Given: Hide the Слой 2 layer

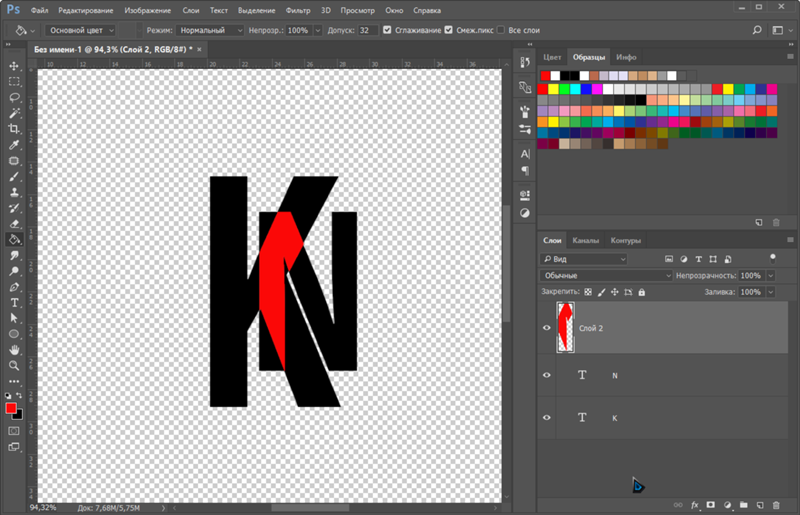Looking at the screenshot, I should tap(546, 328).
